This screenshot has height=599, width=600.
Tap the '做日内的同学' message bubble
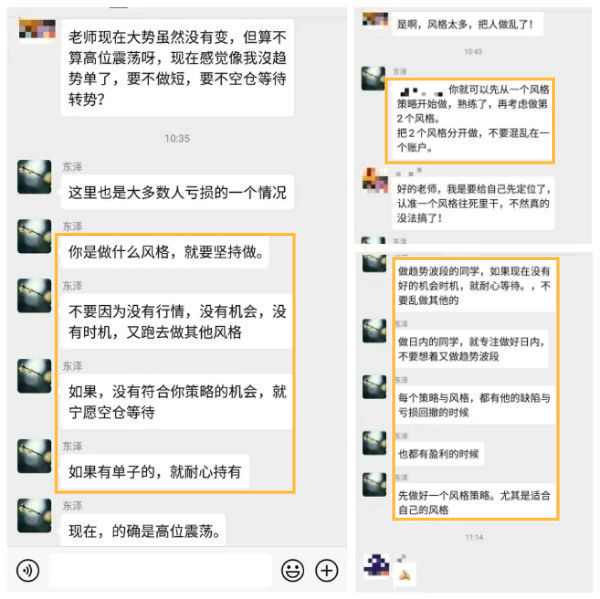coord(472,349)
